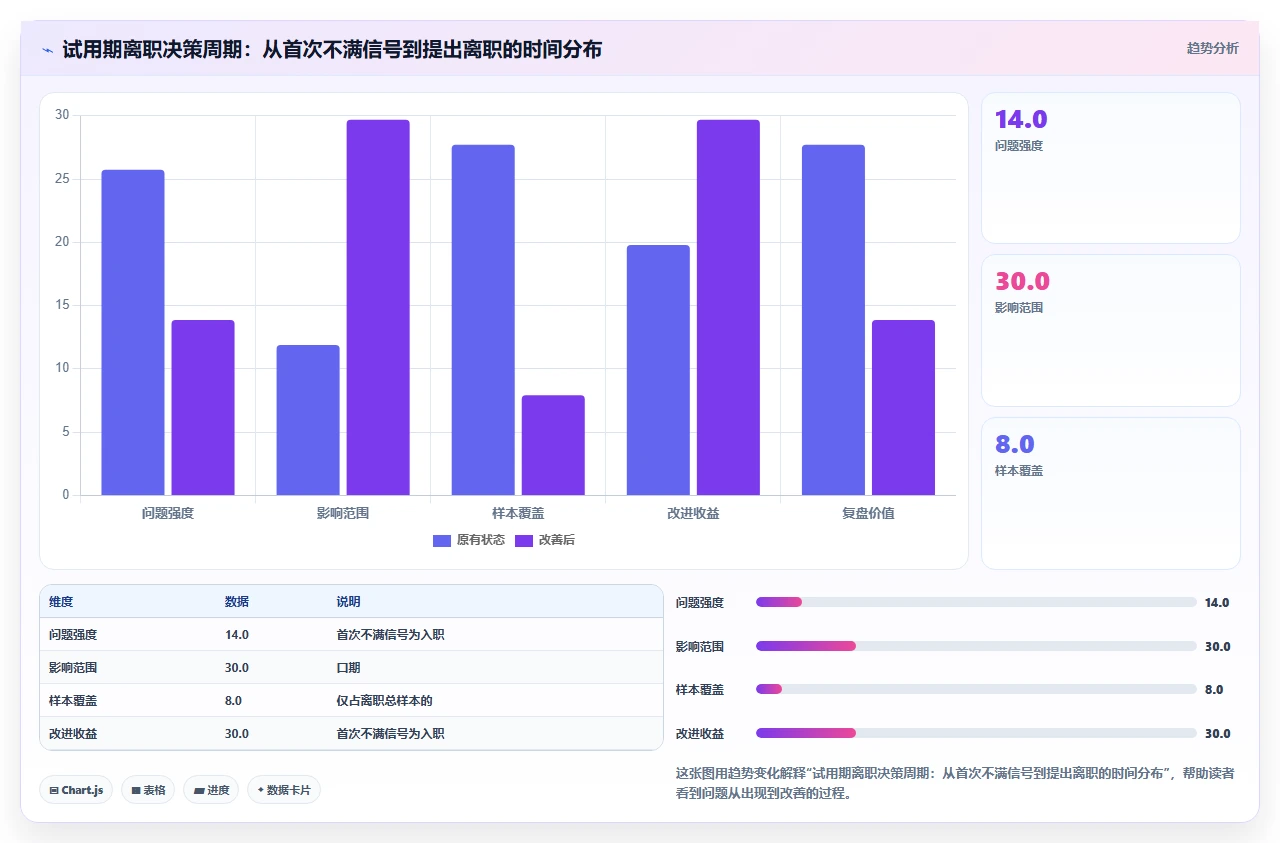The image size is (1280, 843).
Task: Click the 14.0 value beside 问题强度 progress
Action: (x=1217, y=602)
